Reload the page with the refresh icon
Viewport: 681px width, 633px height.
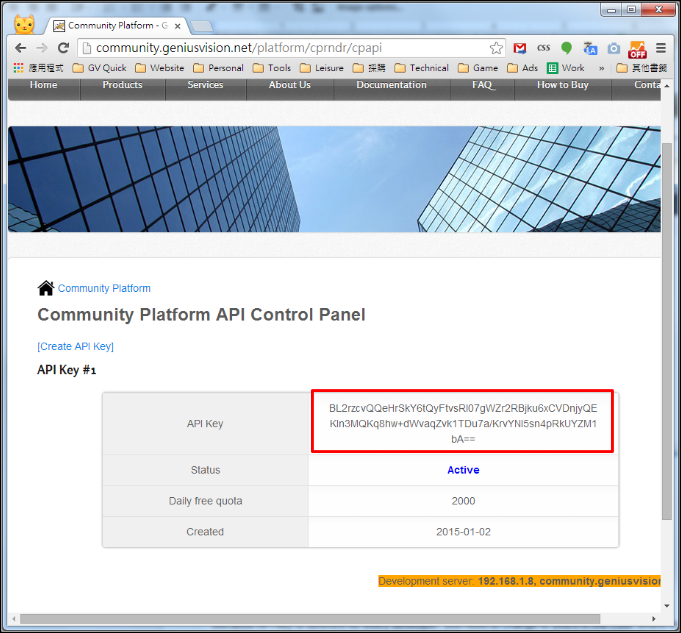[64, 48]
